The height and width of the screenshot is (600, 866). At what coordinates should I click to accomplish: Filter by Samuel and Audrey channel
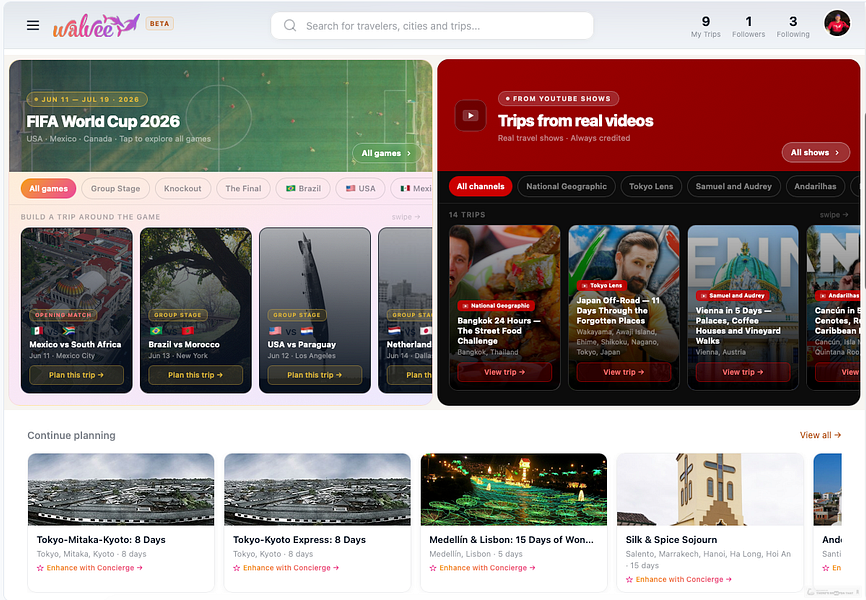(733, 186)
